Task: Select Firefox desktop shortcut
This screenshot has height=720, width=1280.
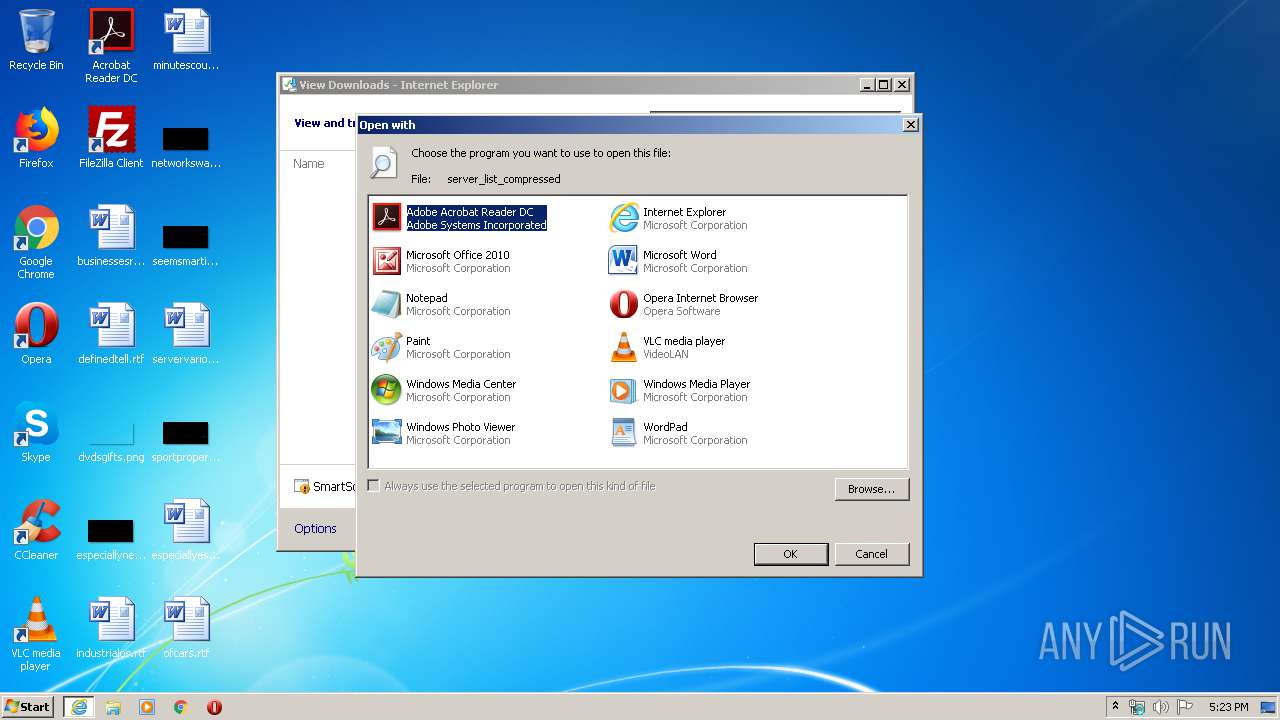Action: pos(36,138)
